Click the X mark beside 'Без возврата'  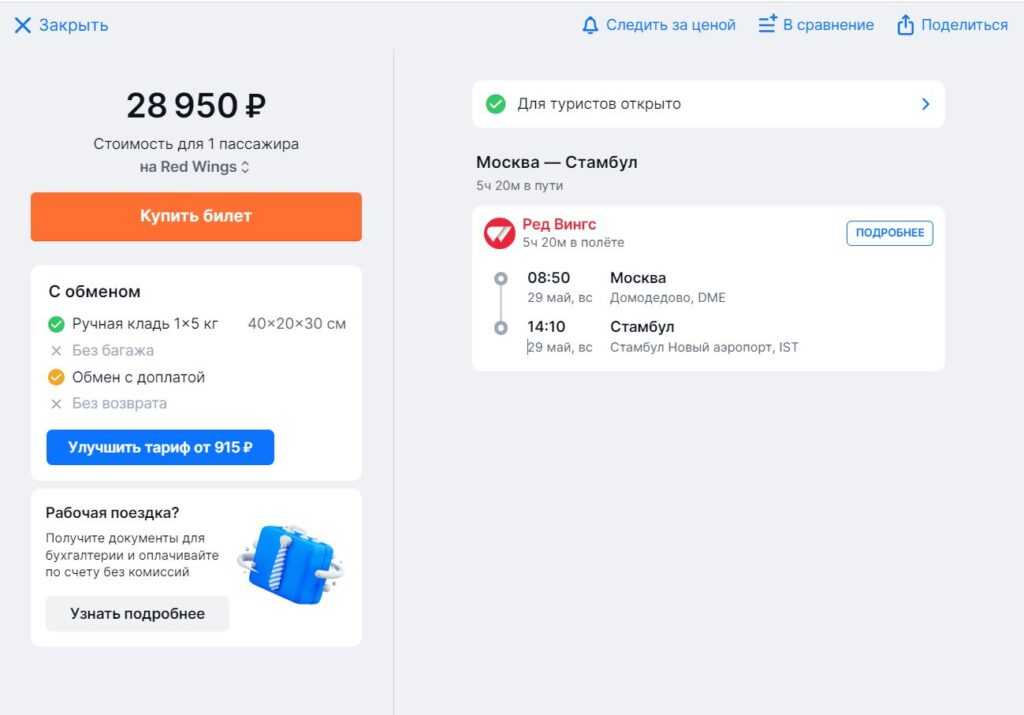(56, 404)
